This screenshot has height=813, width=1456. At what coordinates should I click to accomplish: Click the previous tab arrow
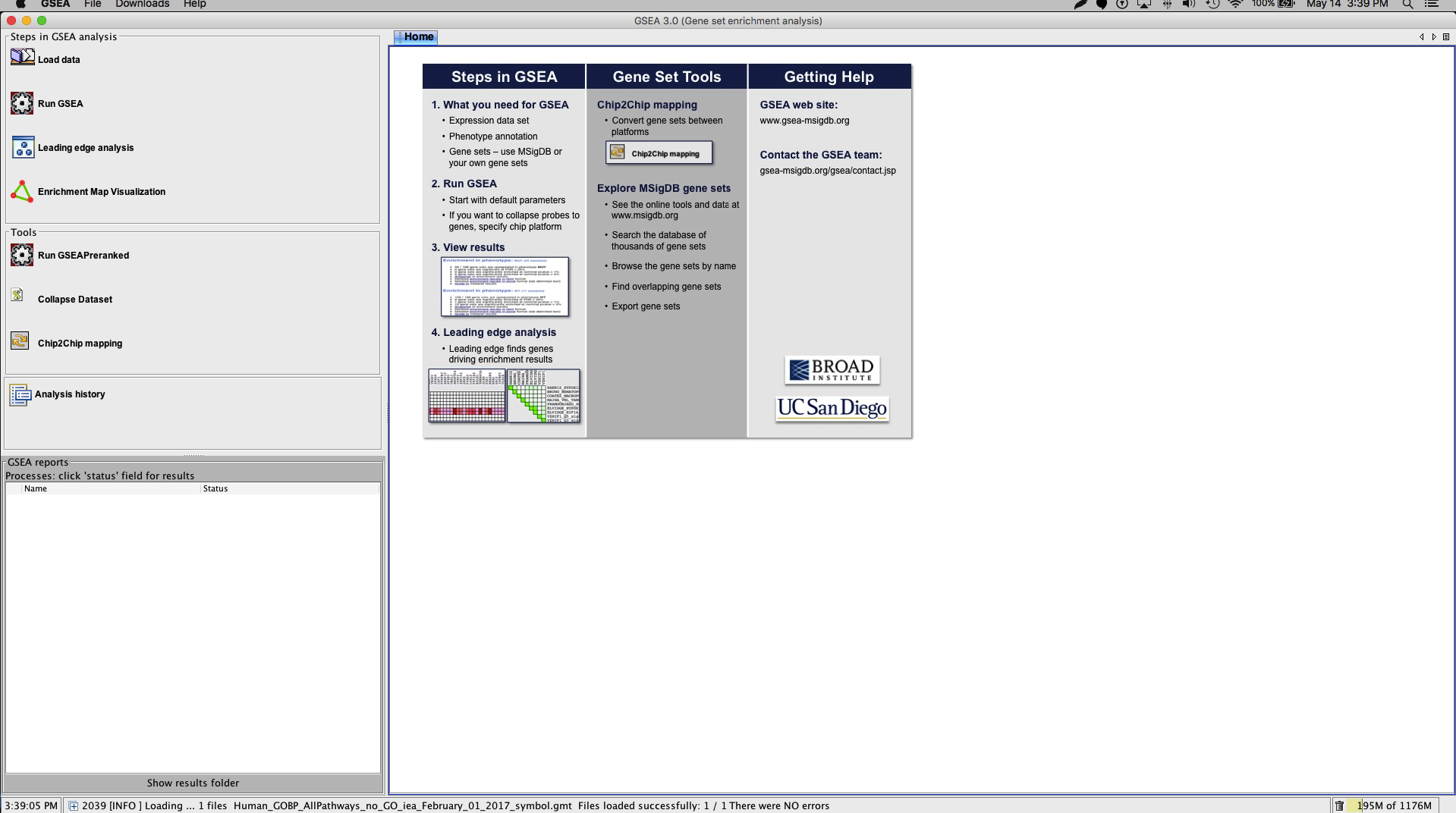click(x=1421, y=36)
